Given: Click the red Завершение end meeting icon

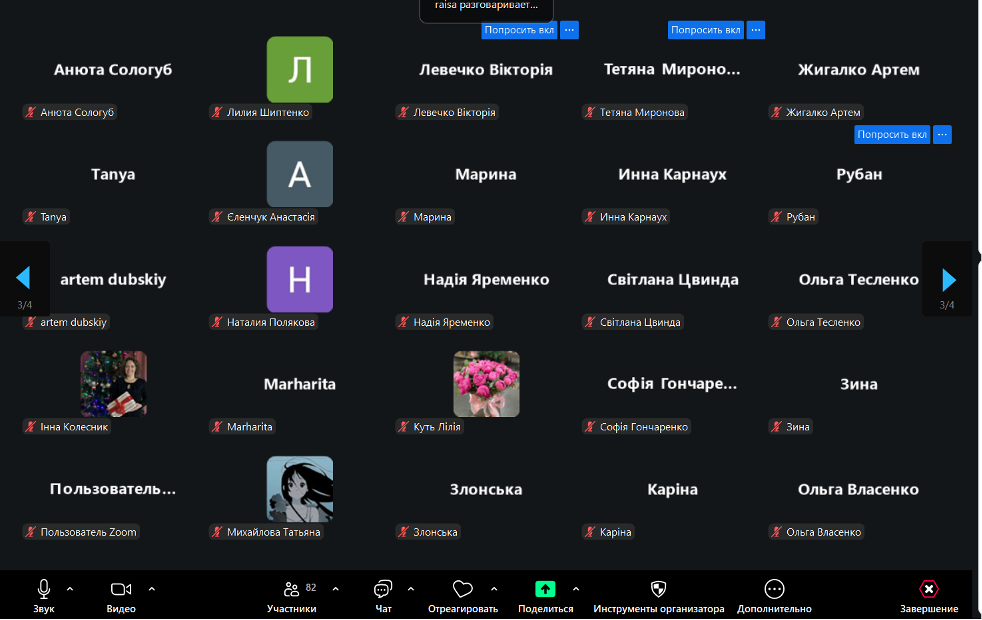Looking at the screenshot, I should pos(929,589).
